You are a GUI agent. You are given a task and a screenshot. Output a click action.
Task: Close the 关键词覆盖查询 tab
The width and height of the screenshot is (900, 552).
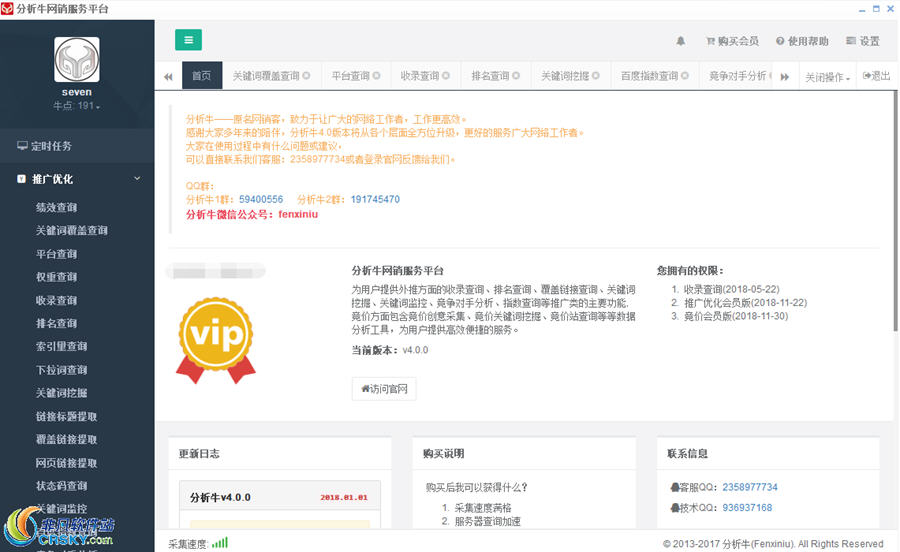pyautogui.click(x=307, y=76)
